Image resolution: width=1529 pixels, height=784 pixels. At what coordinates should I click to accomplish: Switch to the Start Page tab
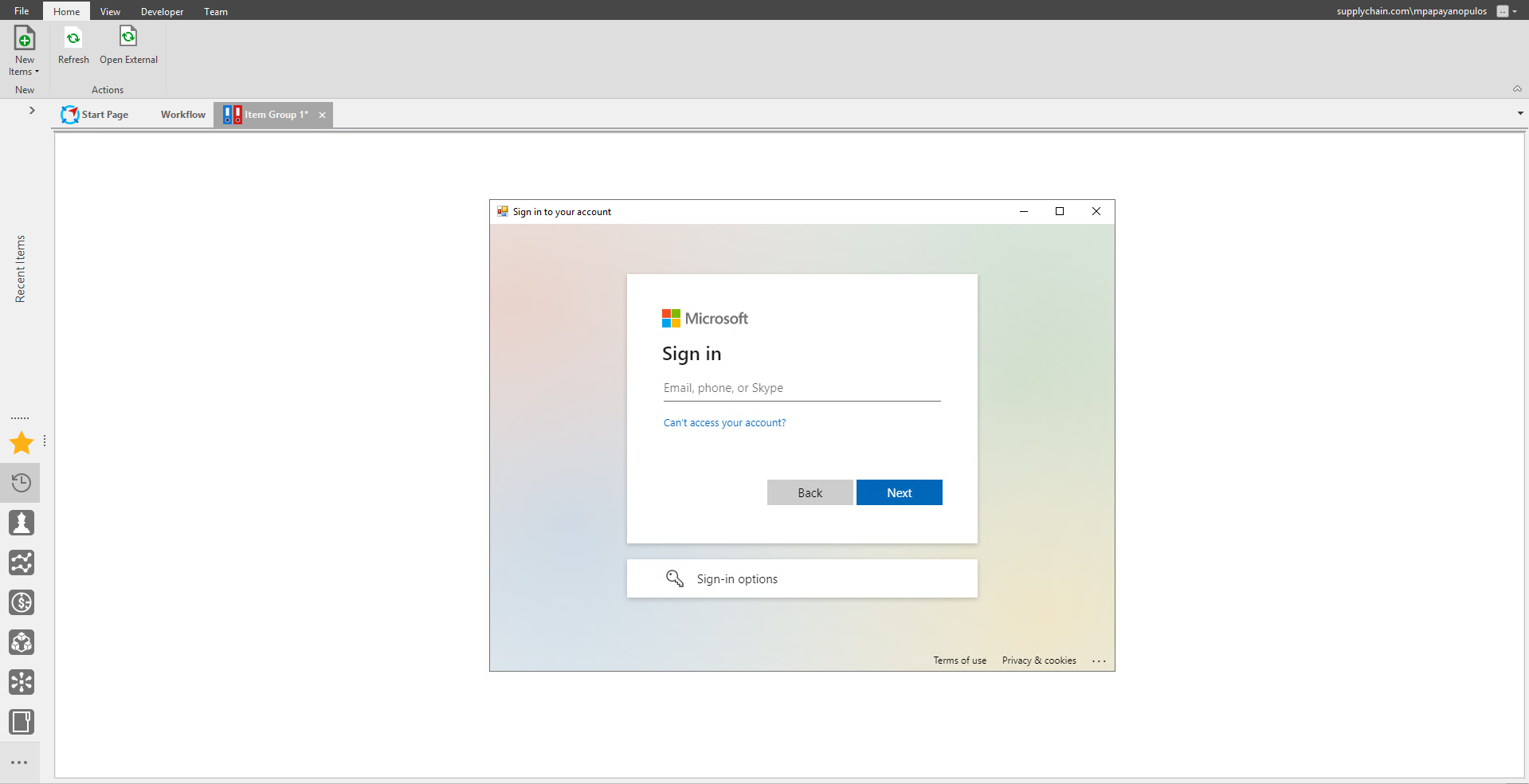point(95,115)
